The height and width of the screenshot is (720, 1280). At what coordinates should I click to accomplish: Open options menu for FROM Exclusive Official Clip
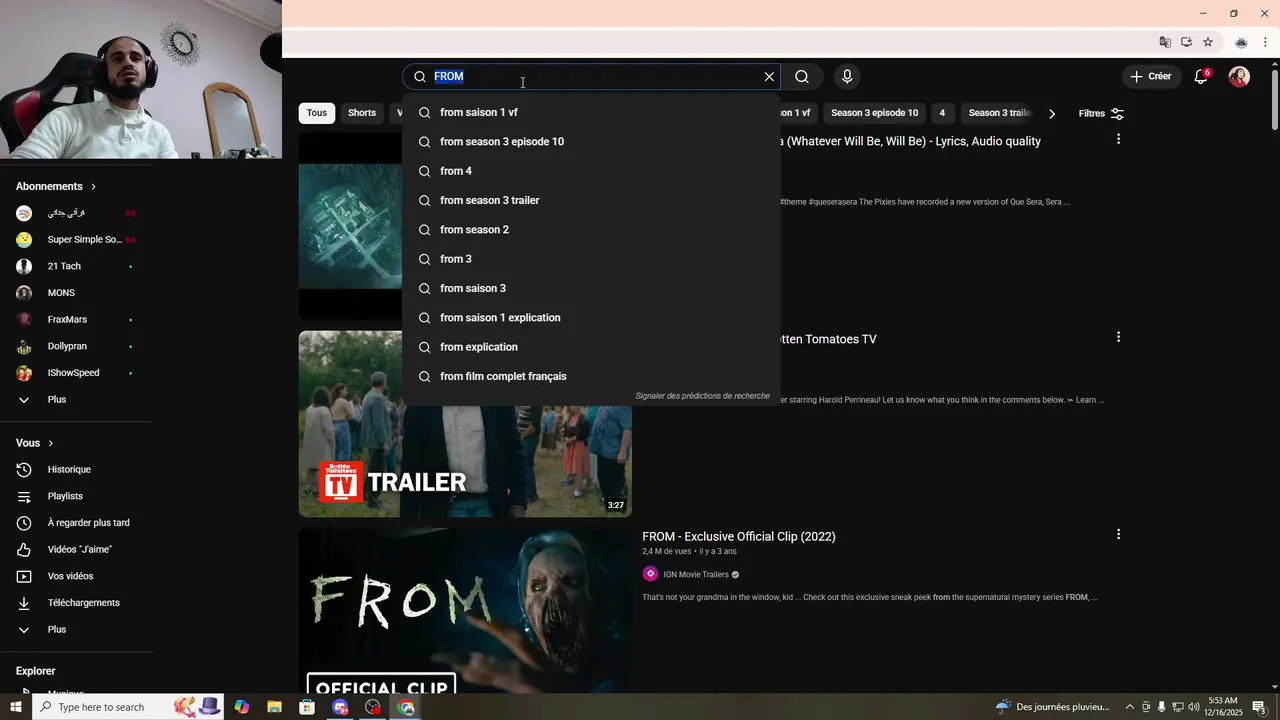tap(1118, 535)
